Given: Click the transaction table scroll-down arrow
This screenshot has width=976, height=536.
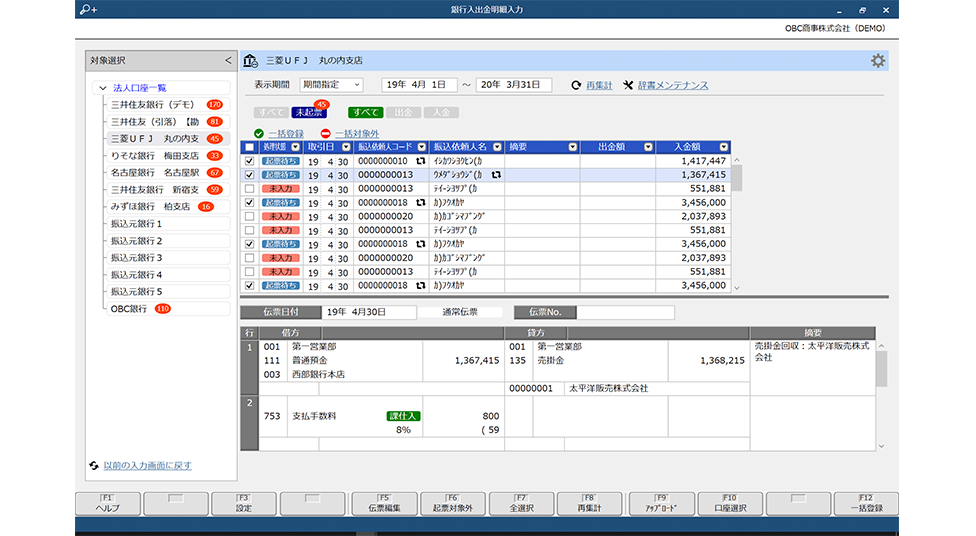Looking at the screenshot, I should coord(737,288).
